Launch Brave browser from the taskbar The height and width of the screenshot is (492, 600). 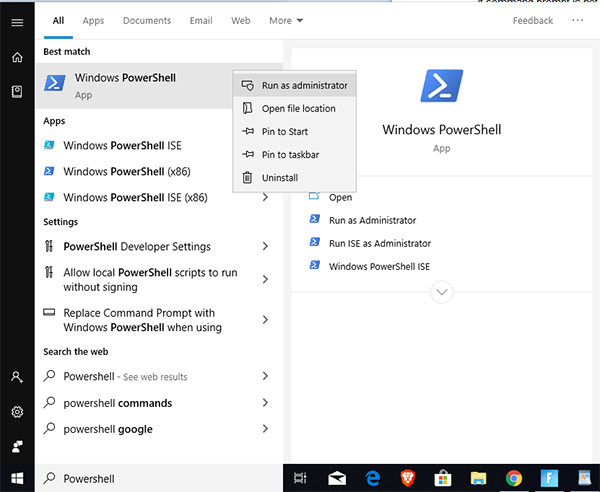(x=408, y=478)
